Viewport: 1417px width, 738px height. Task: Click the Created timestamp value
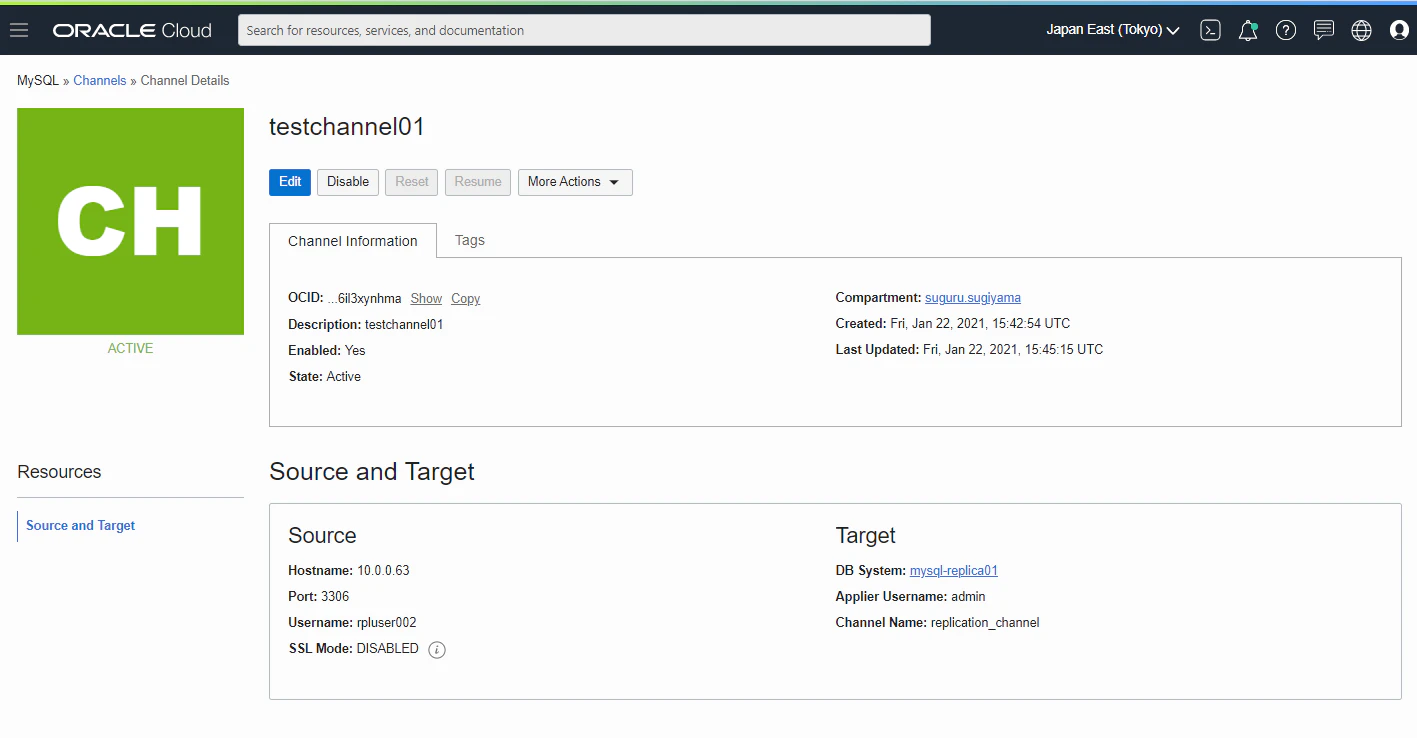point(980,323)
